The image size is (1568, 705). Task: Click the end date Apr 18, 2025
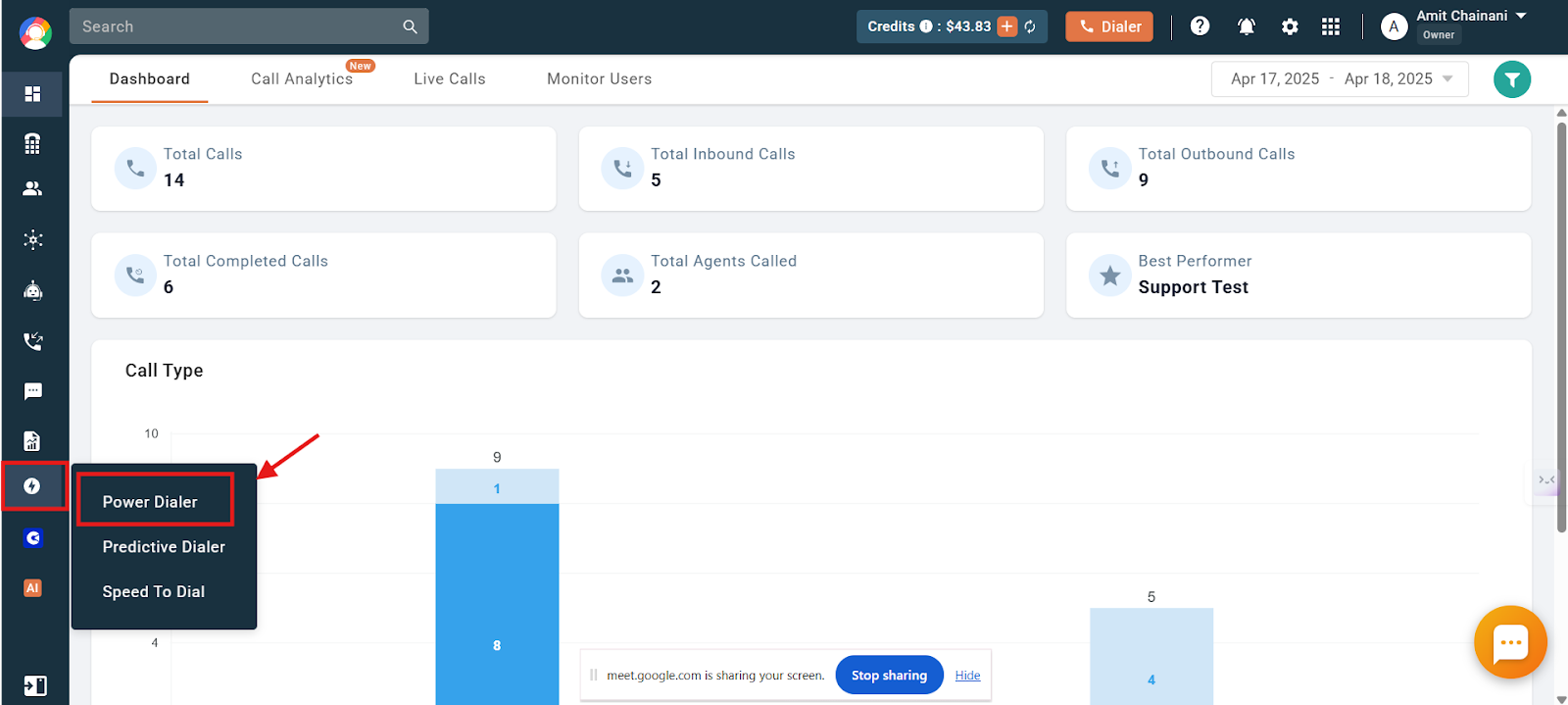point(1388,79)
